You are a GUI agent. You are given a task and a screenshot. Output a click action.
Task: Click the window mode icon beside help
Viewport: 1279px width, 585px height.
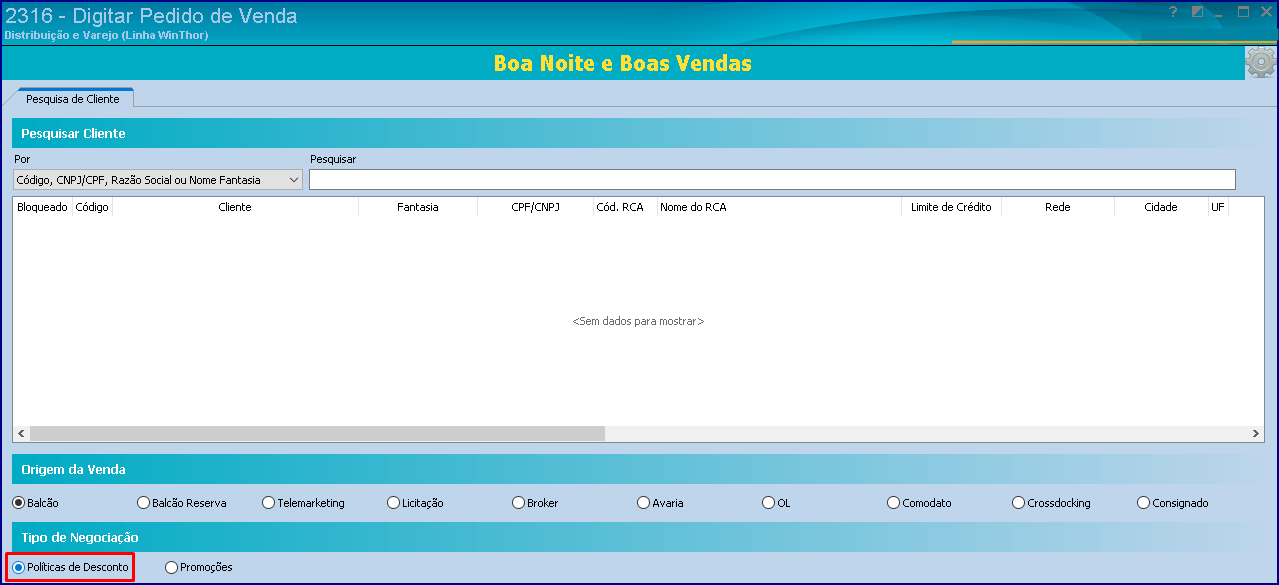[1197, 12]
